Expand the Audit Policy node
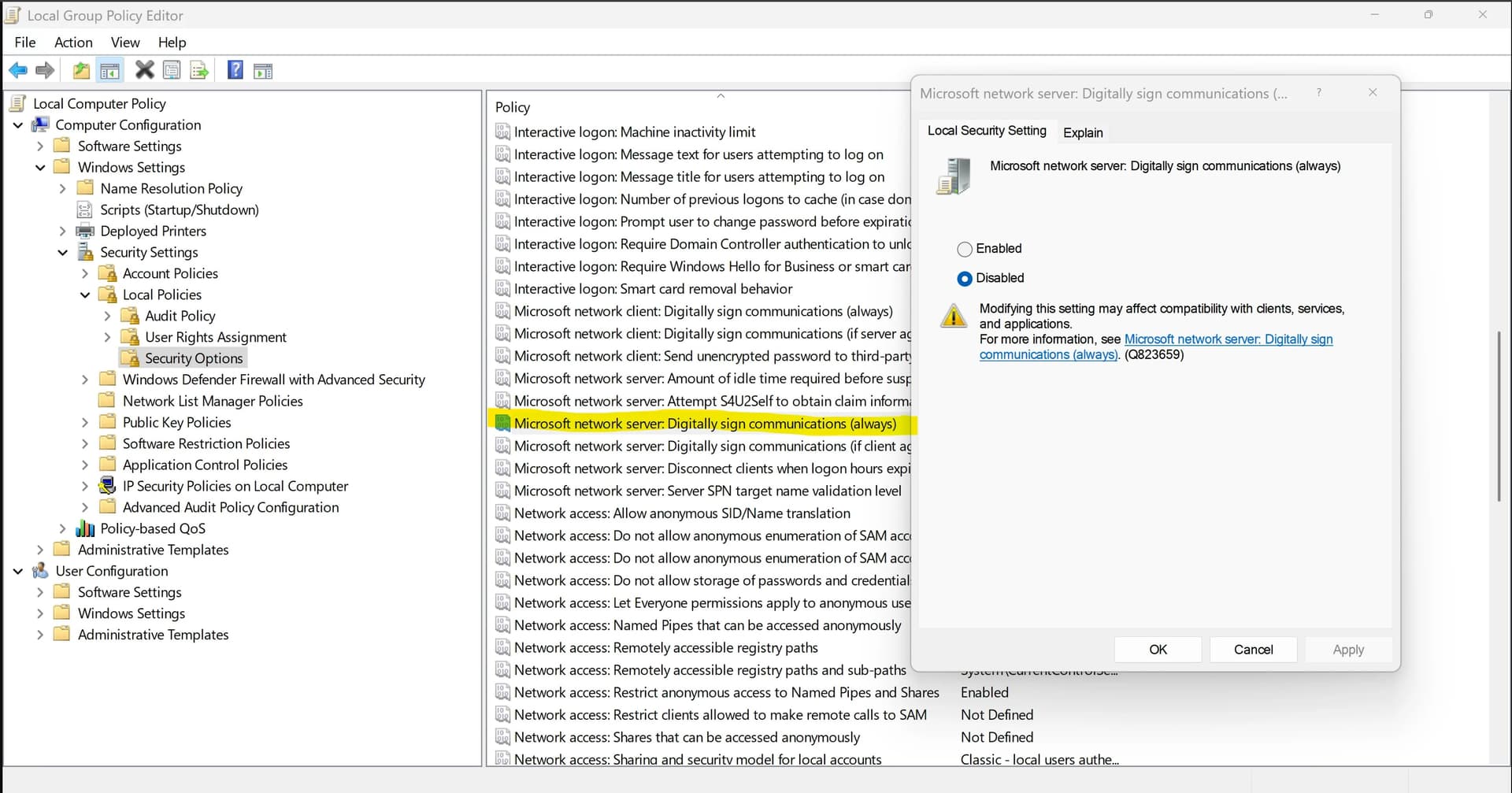The height and width of the screenshot is (793, 1512). click(x=108, y=316)
